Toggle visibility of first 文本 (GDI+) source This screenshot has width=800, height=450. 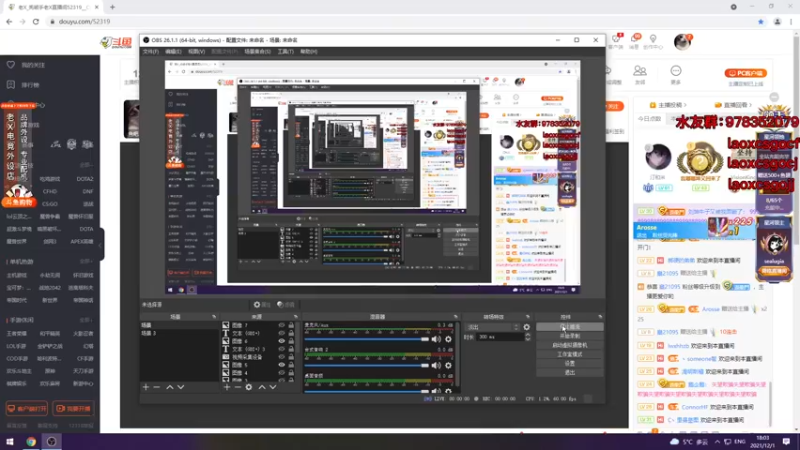[x=282, y=333]
